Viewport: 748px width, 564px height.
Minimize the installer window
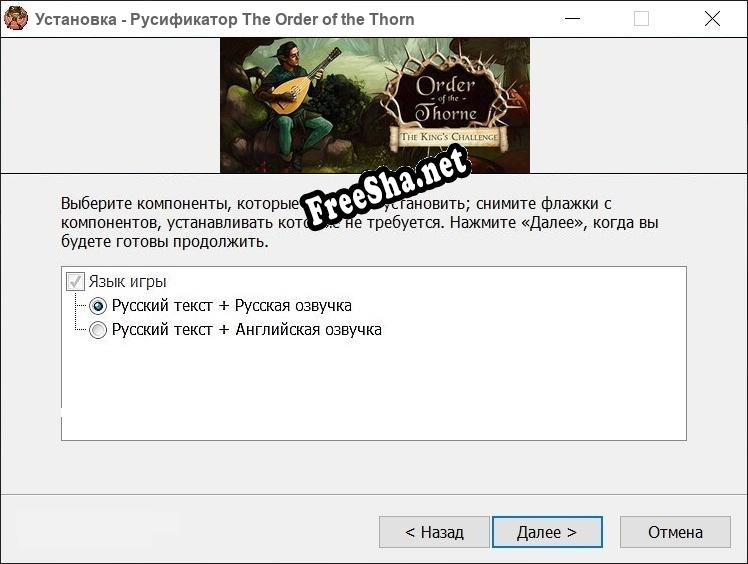[x=572, y=19]
